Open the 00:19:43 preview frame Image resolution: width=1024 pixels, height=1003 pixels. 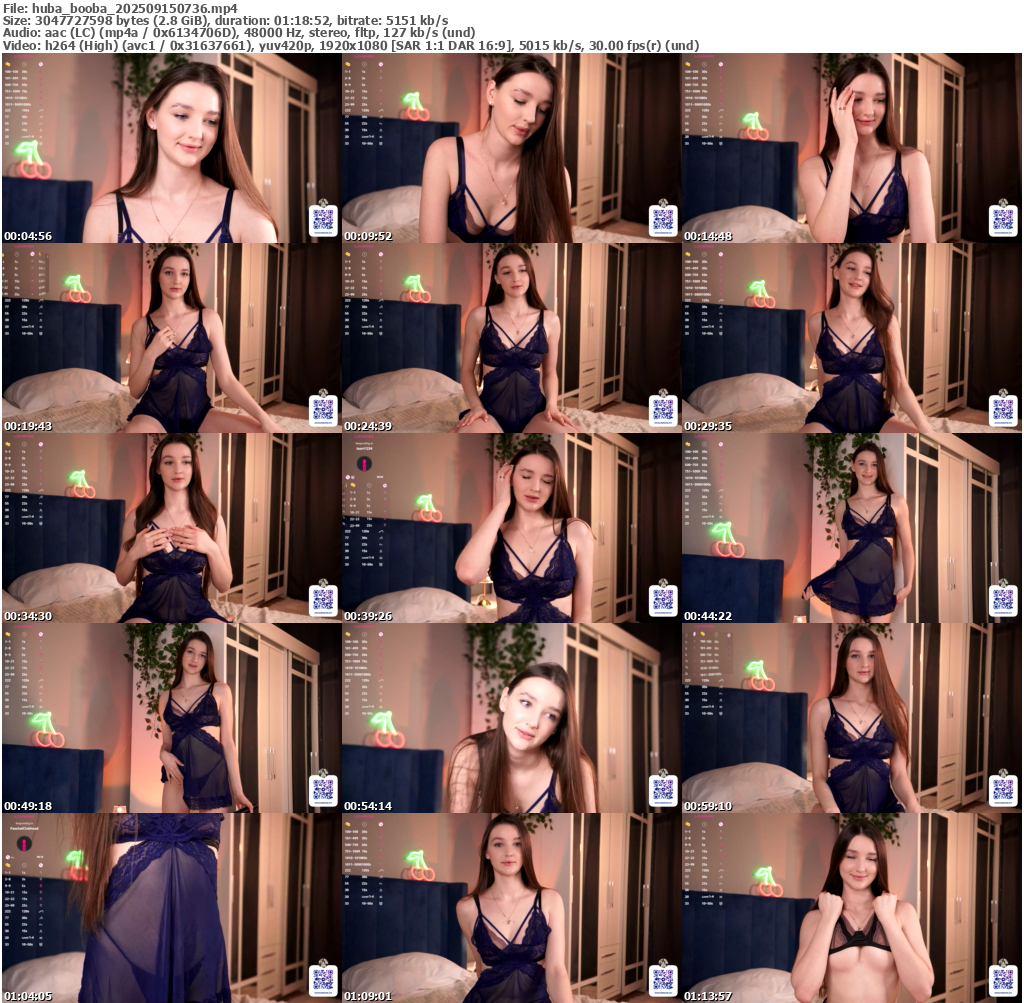coord(171,338)
